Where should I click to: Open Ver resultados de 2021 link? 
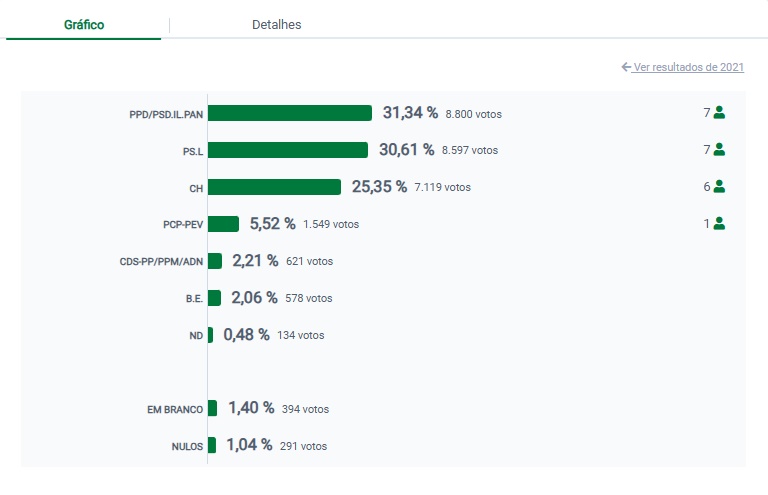coord(689,67)
